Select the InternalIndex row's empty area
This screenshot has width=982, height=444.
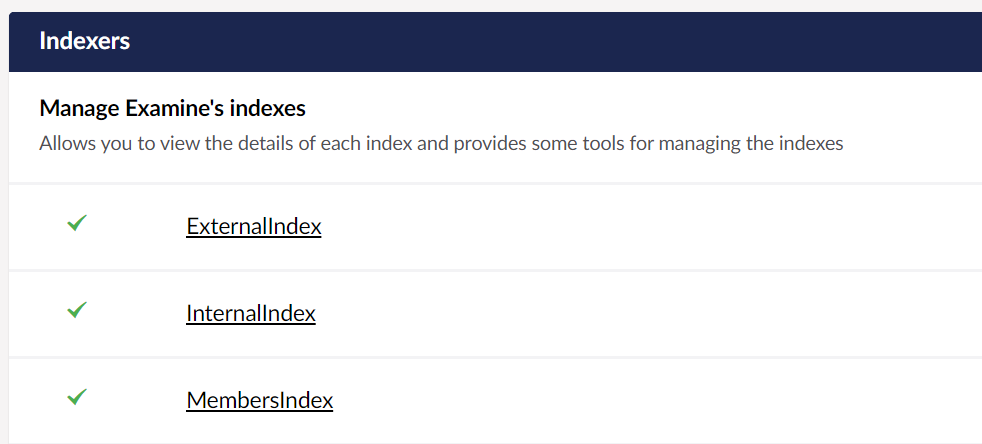651,314
